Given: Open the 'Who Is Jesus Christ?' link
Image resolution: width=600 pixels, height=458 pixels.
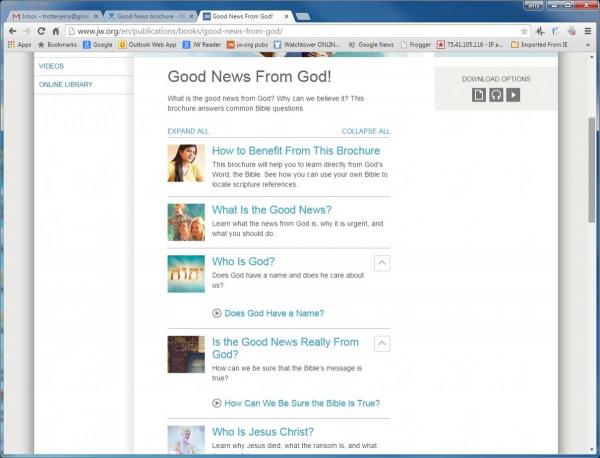Looking at the screenshot, I should (x=263, y=432).
